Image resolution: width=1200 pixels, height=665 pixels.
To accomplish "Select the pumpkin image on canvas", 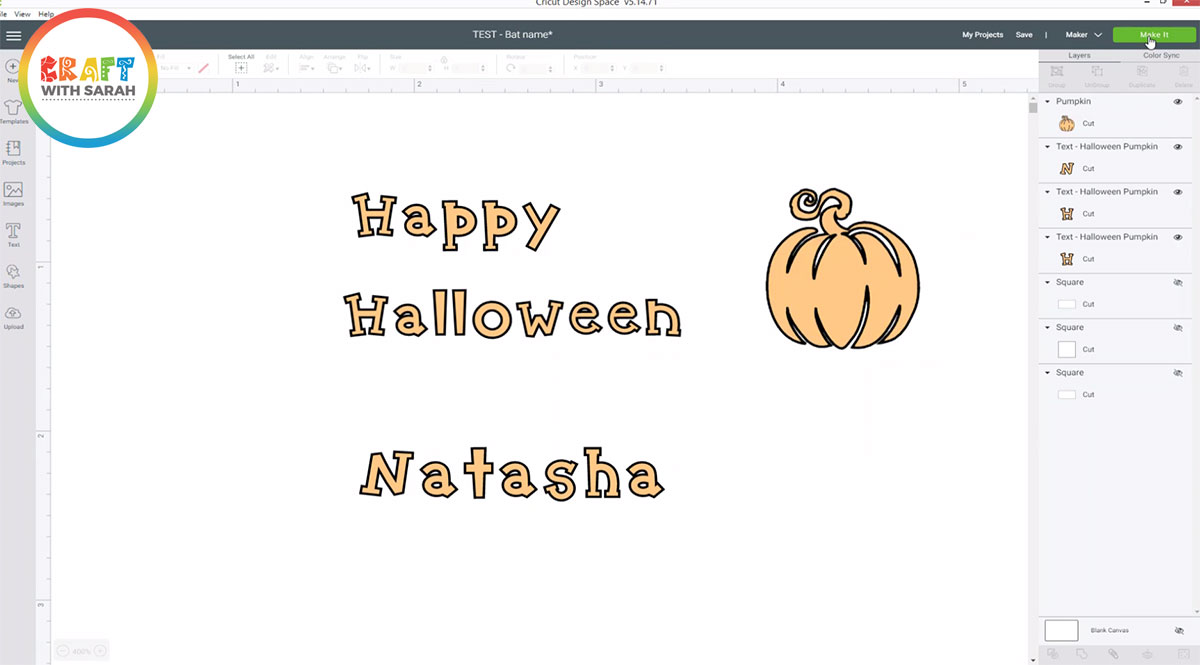I will tap(842, 268).
